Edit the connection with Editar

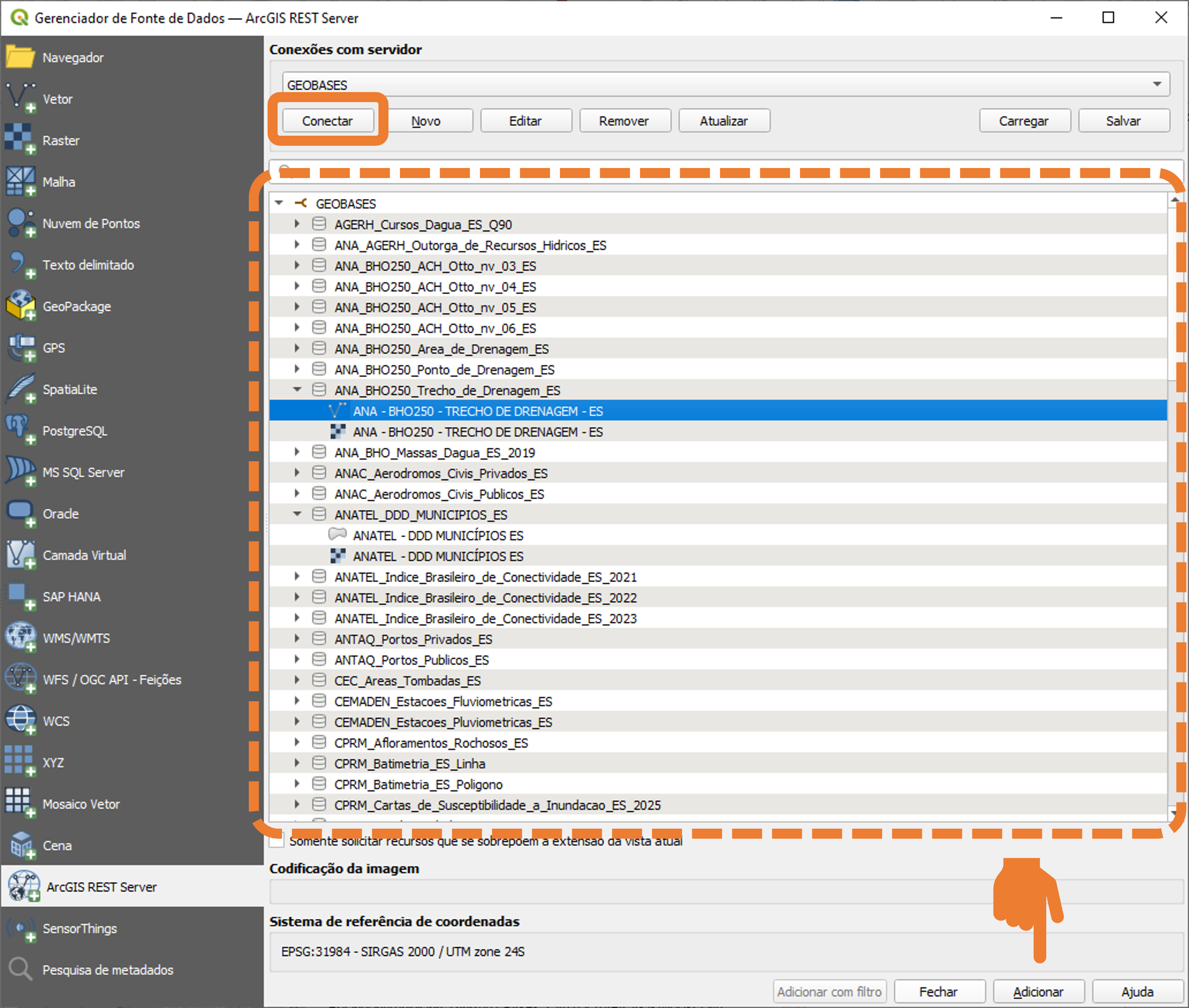[526, 120]
